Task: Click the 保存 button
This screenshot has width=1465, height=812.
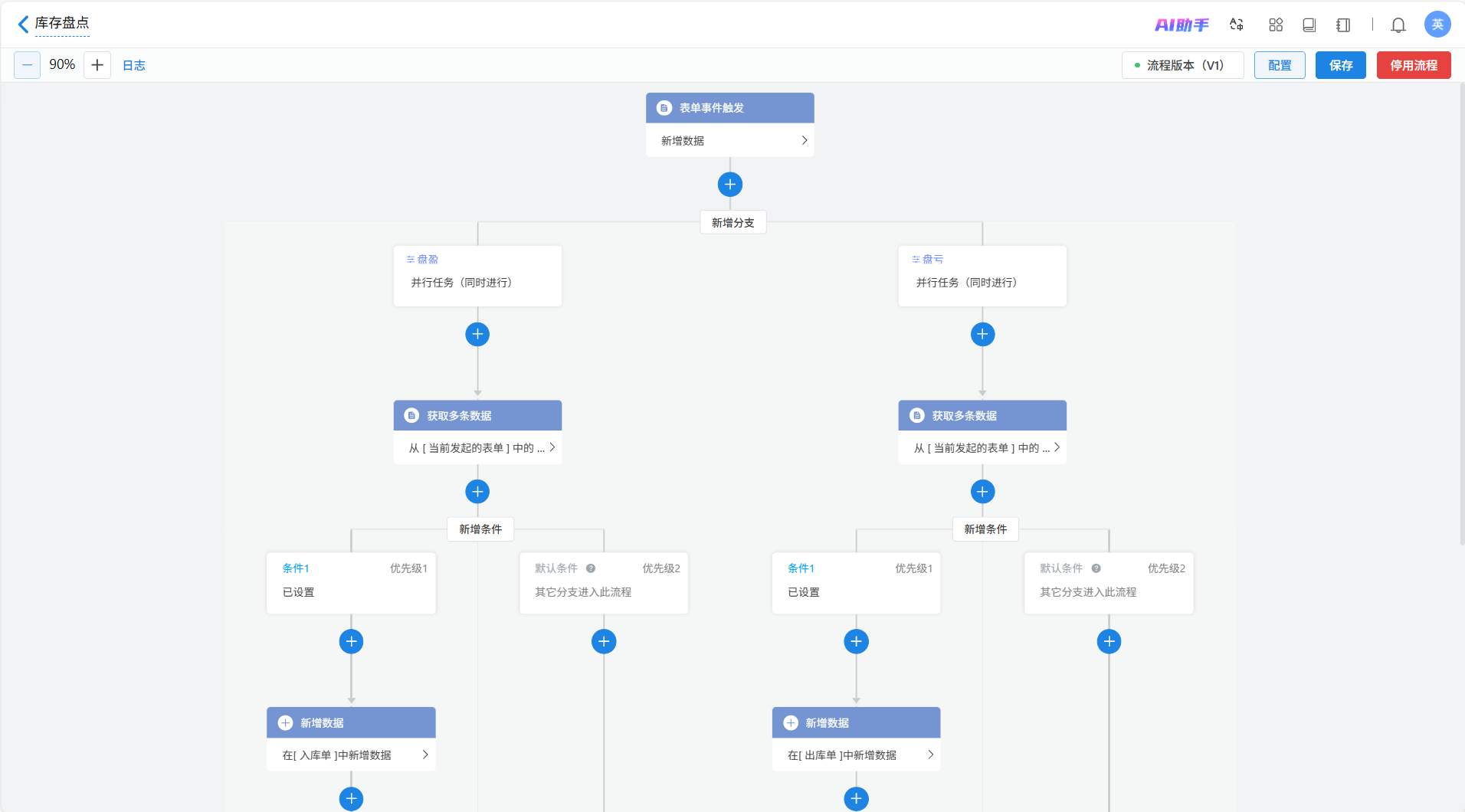Action: point(1340,65)
